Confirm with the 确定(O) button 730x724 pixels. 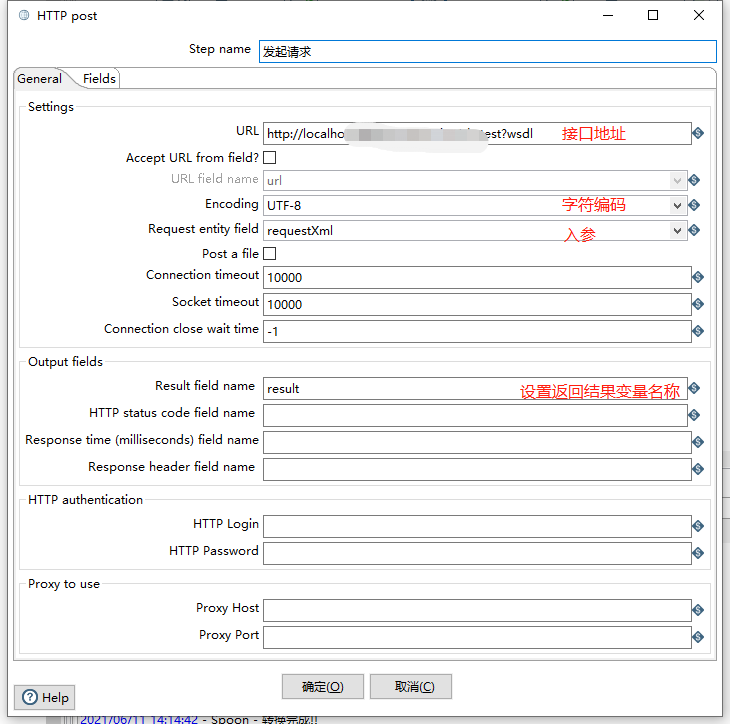coord(323,687)
